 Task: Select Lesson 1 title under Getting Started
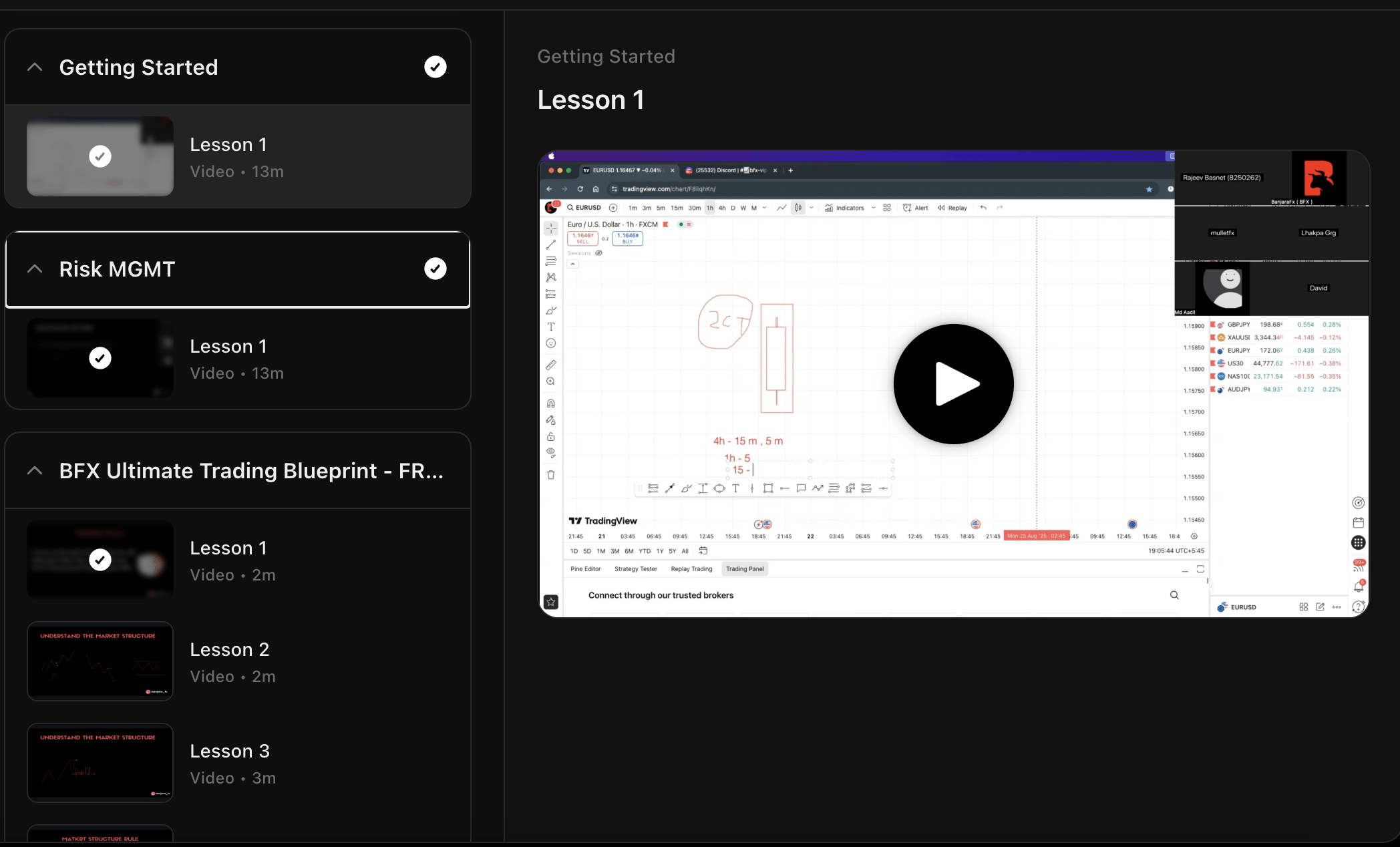(x=228, y=144)
